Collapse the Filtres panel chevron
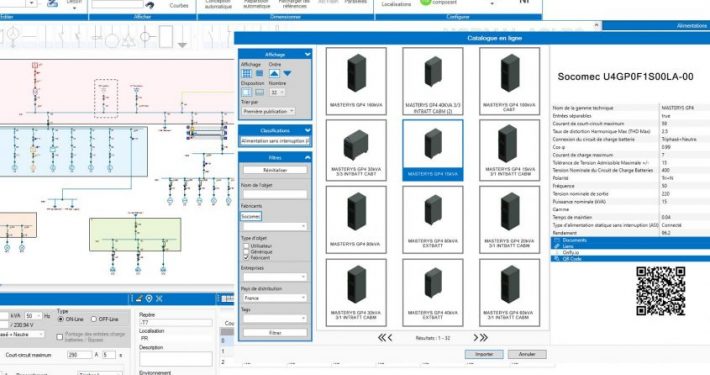This screenshot has width=710, height=375. pos(307,157)
